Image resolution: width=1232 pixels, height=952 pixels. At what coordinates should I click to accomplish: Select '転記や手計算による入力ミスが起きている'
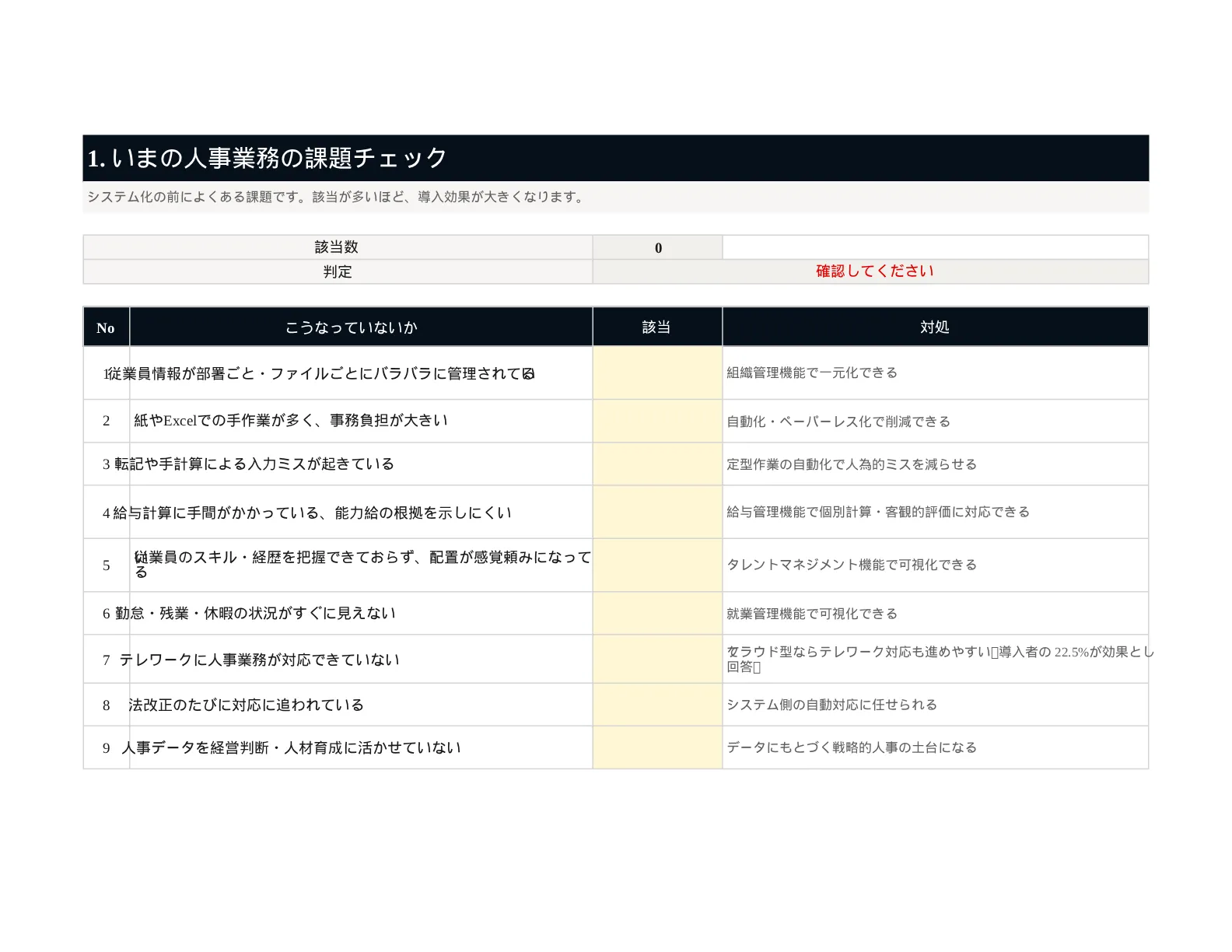click(254, 464)
